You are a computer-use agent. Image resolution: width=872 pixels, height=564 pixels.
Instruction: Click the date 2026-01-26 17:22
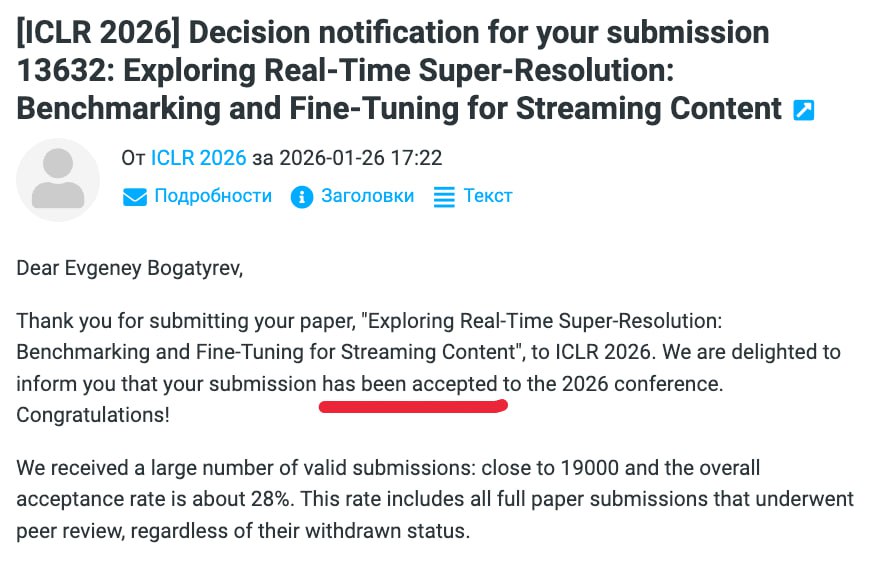[x=360, y=158]
